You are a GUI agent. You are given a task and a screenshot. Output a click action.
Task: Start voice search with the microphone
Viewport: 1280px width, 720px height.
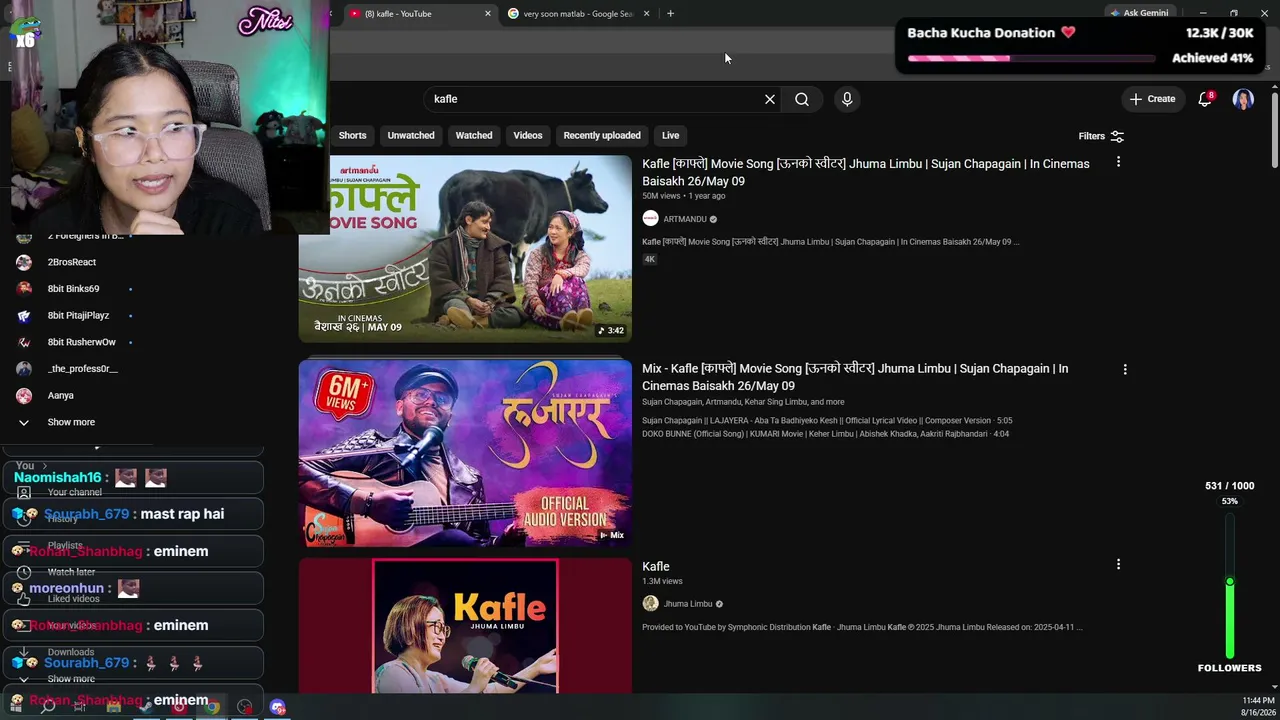point(847,99)
